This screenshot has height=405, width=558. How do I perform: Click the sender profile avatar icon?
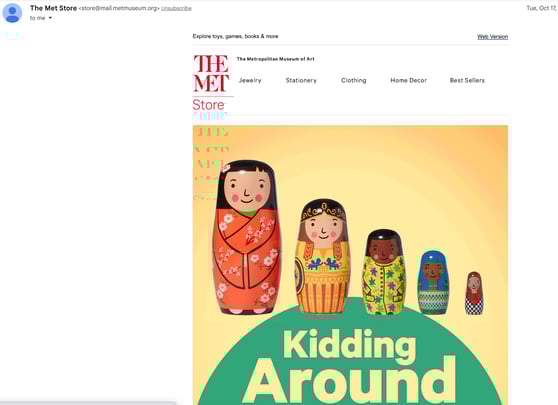point(12,13)
